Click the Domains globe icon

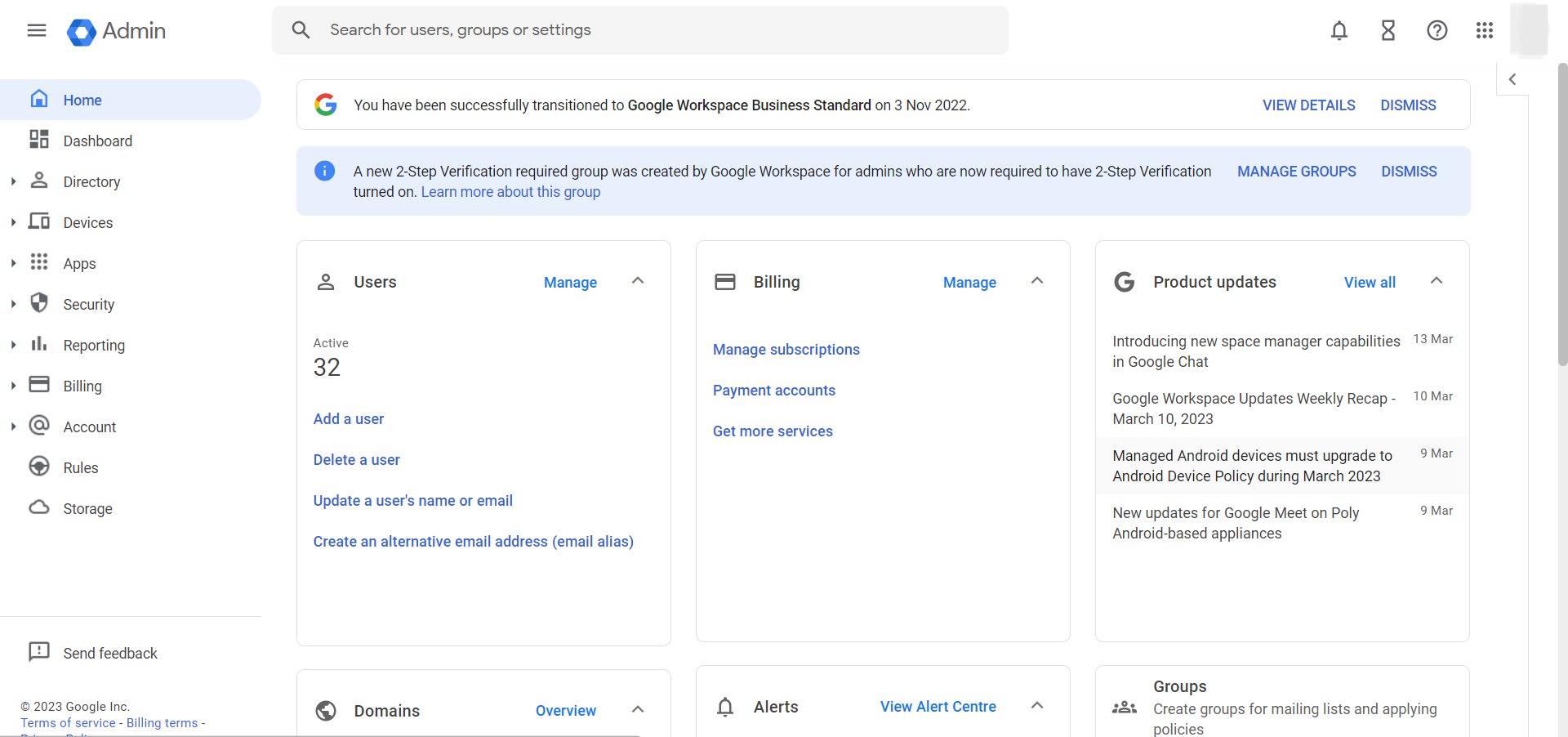(x=326, y=711)
